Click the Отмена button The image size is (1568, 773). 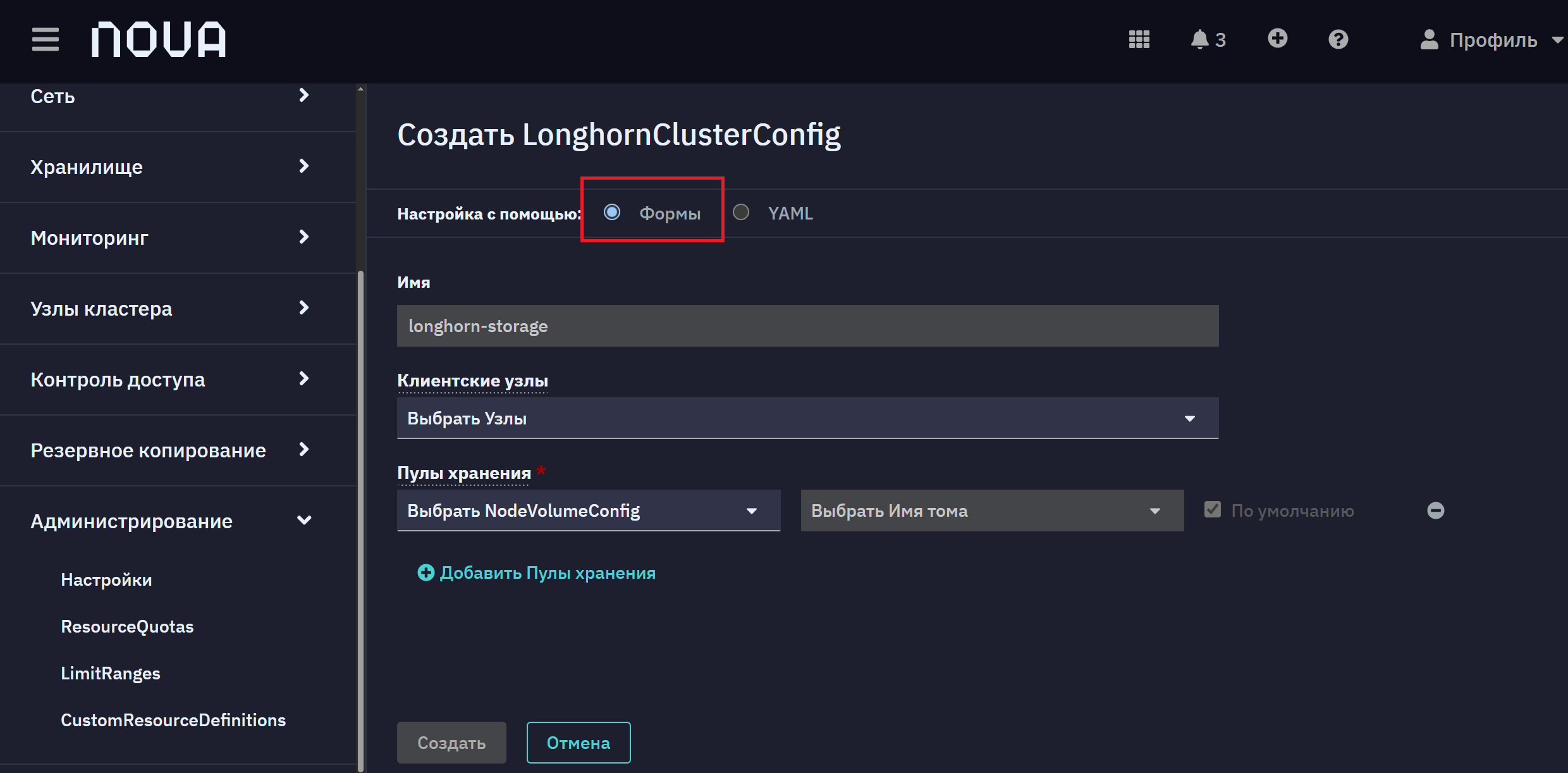pos(579,743)
